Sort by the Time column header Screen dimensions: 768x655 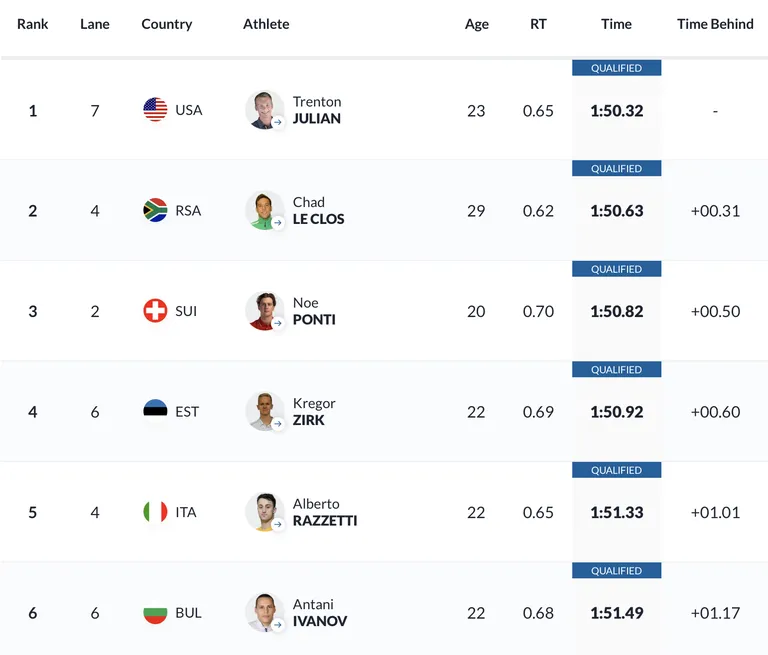[616, 24]
